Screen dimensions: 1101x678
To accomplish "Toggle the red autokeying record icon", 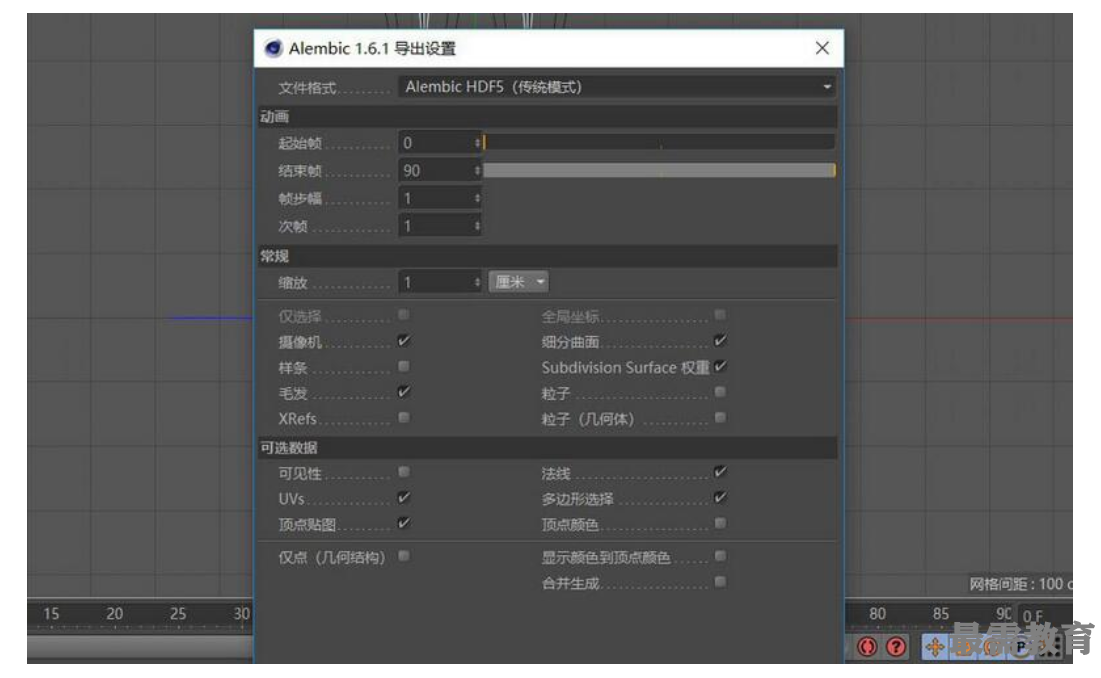I will (867, 646).
